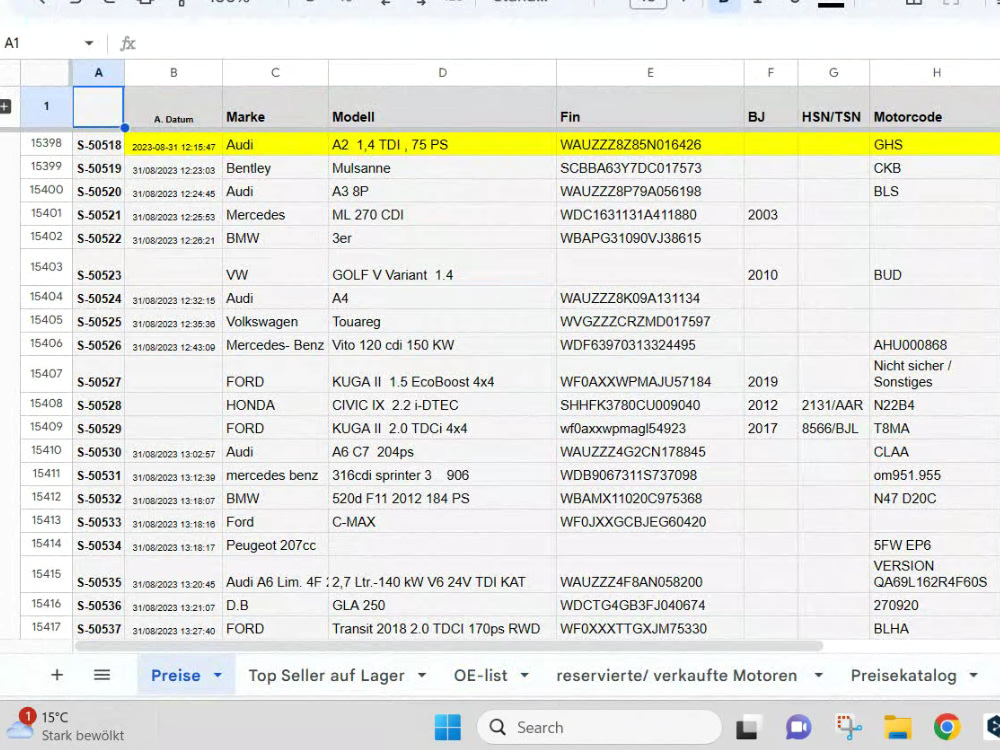Open the Name box dropdown arrow

coord(89,43)
